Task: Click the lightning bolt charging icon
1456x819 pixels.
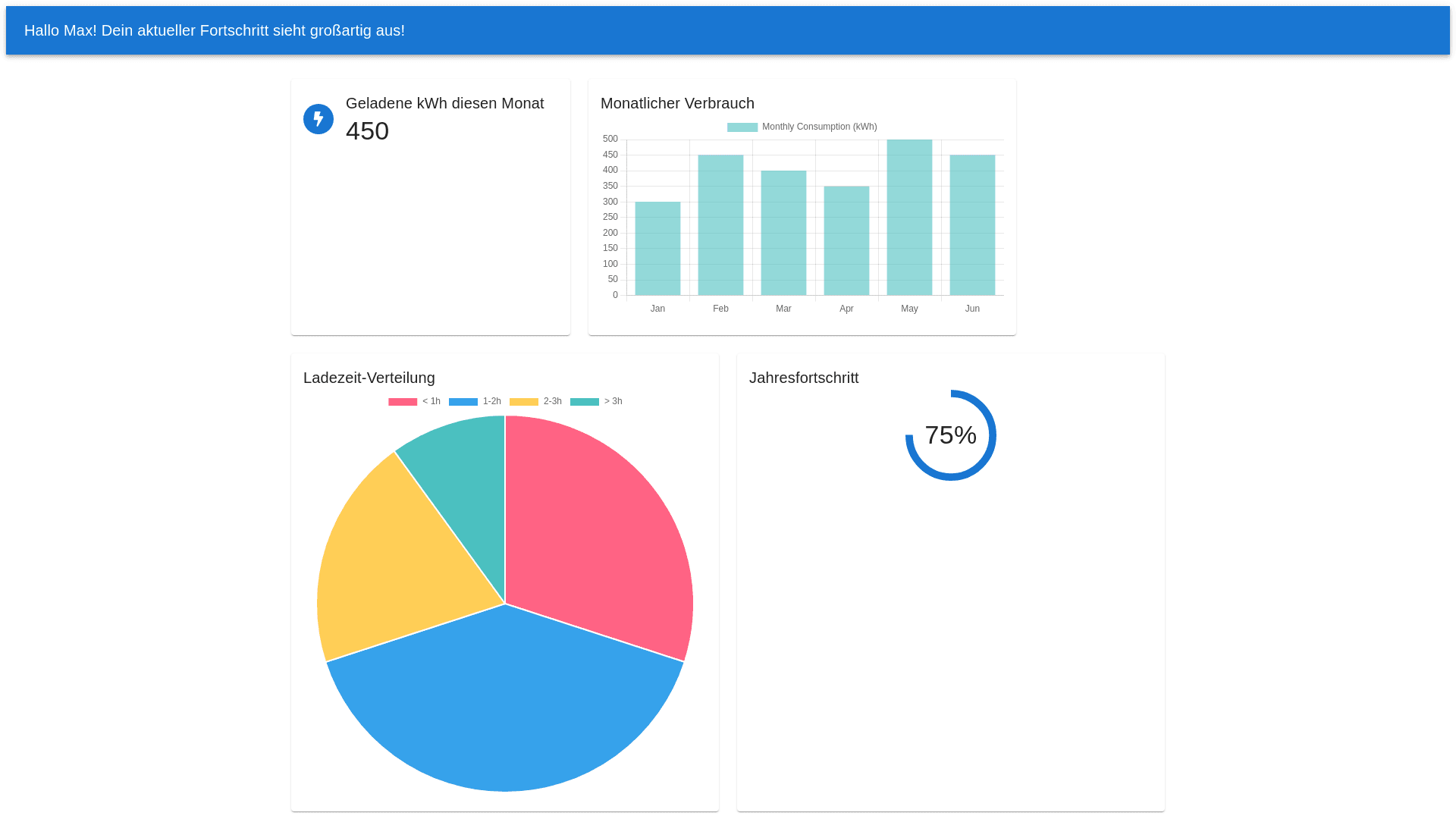Action: point(318,119)
